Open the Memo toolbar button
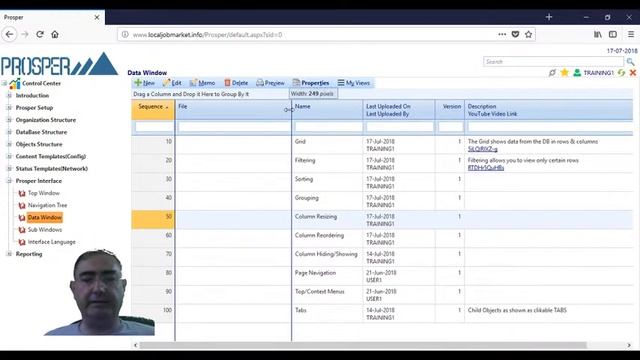 point(202,83)
